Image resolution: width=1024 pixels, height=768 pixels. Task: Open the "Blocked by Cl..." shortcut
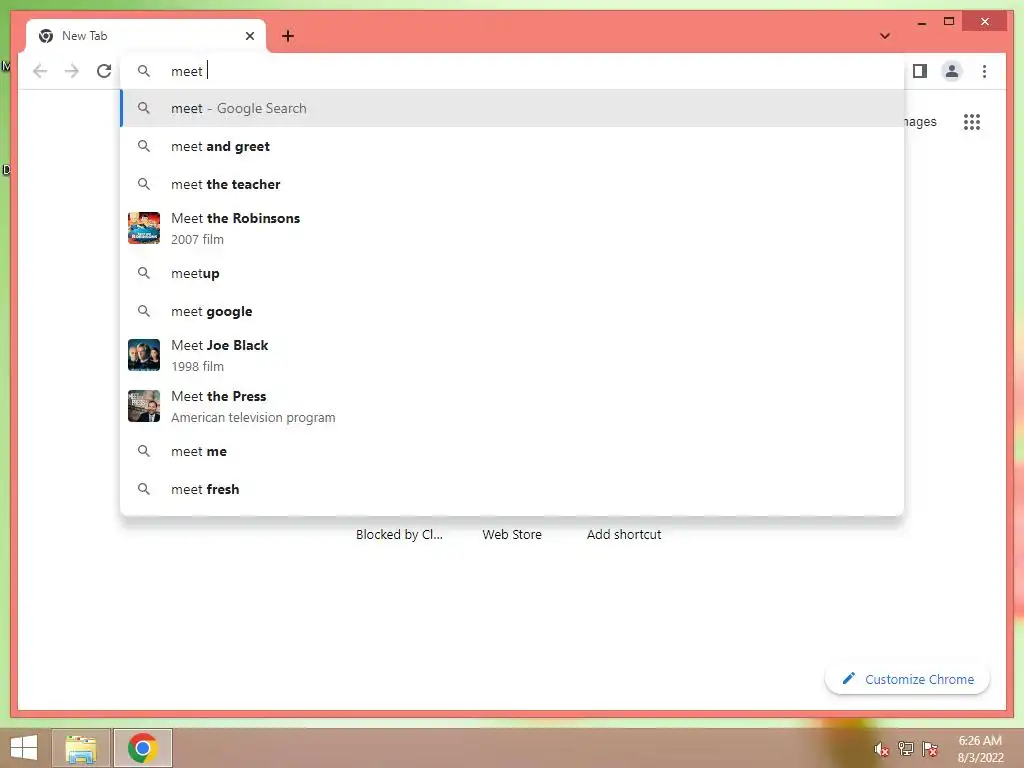(x=399, y=534)
